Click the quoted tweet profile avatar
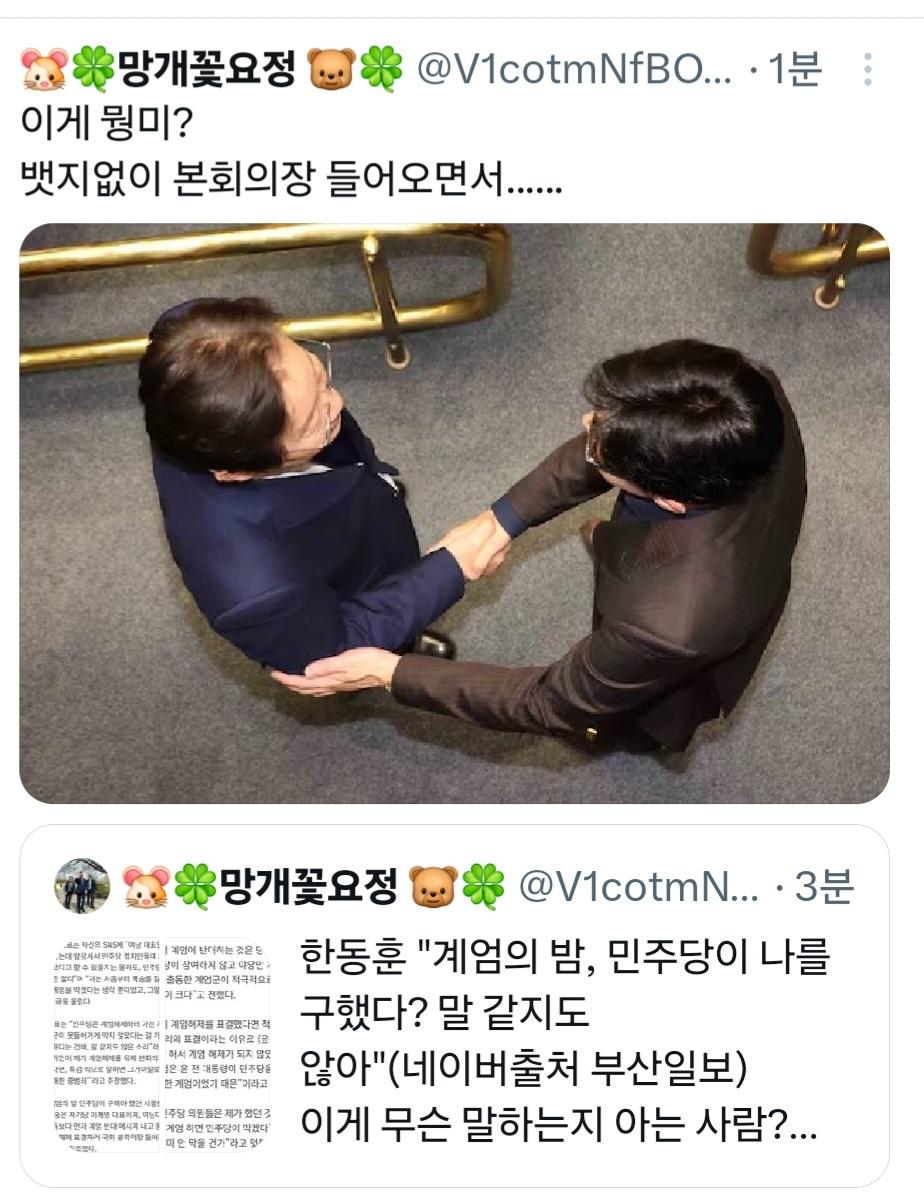 82,886
